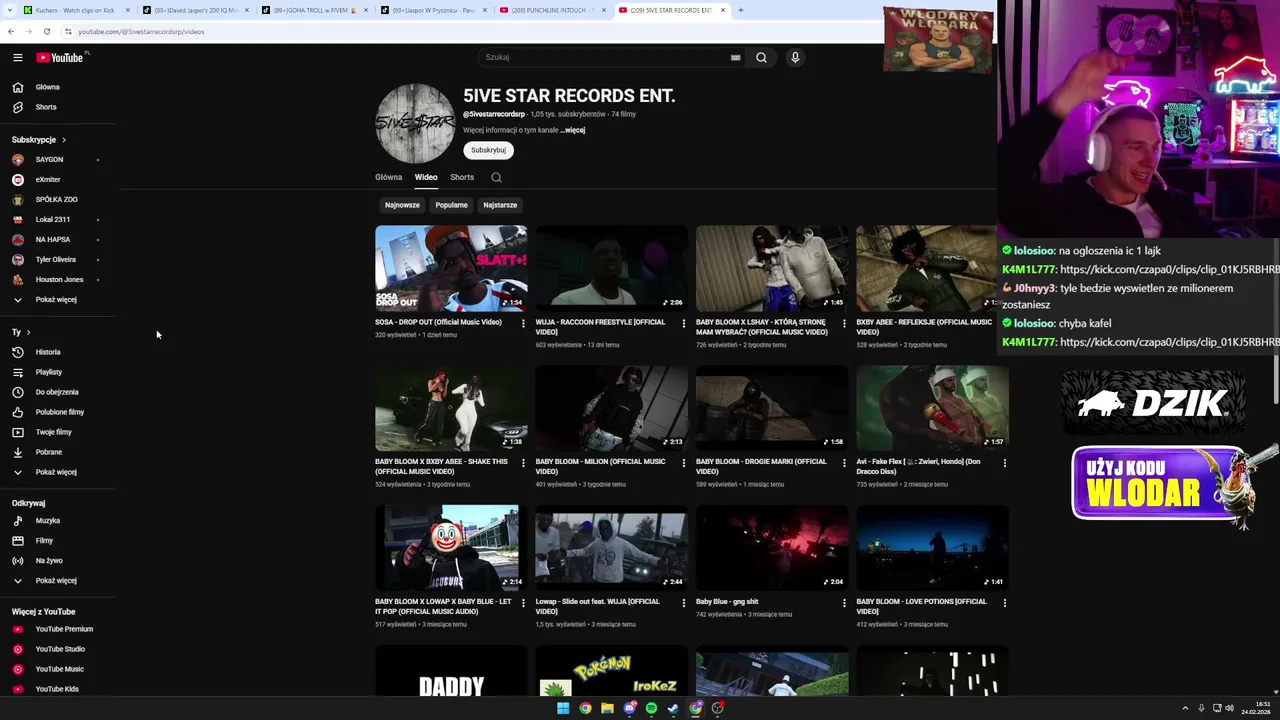Open the YouTube hamburger guide menu
Viewport: 1280px width, 720px height.
pyautogui.click(x=17, y=57)
